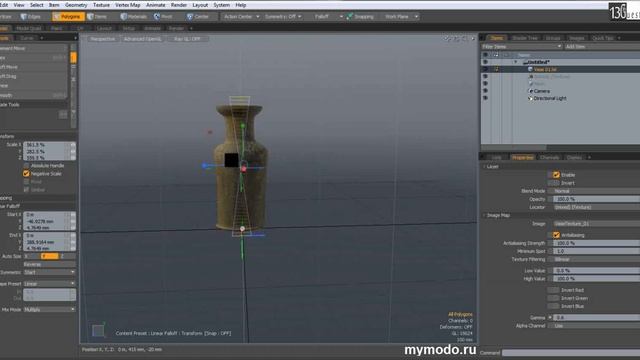Switch to the Model Quad layout tab
This screenshot has width=640, height=360.
[x=29, y=29]
